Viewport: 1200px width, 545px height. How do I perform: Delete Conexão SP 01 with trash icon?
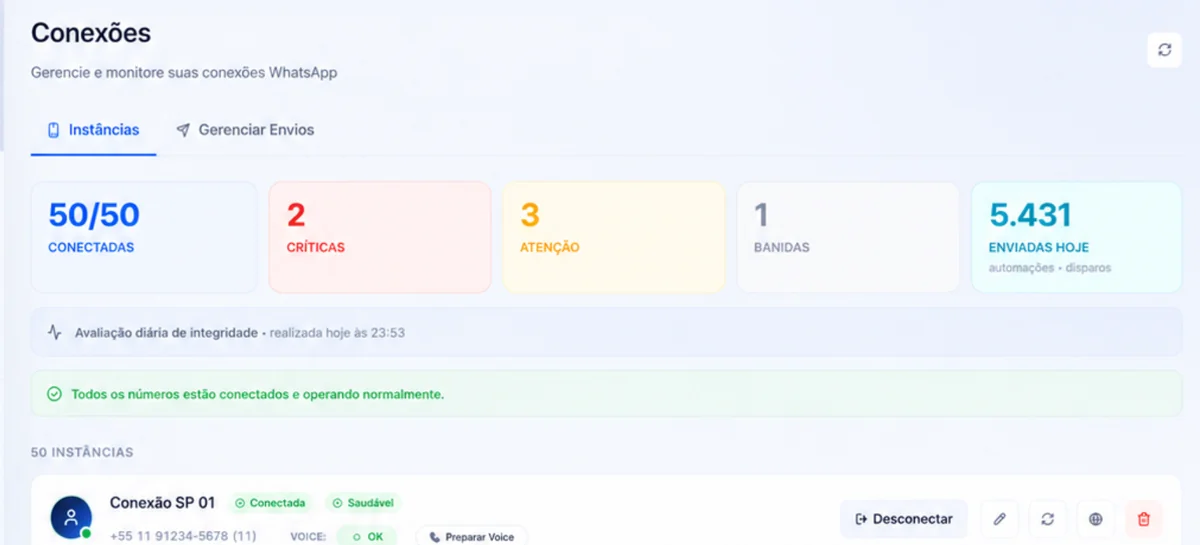(1144, 519)
